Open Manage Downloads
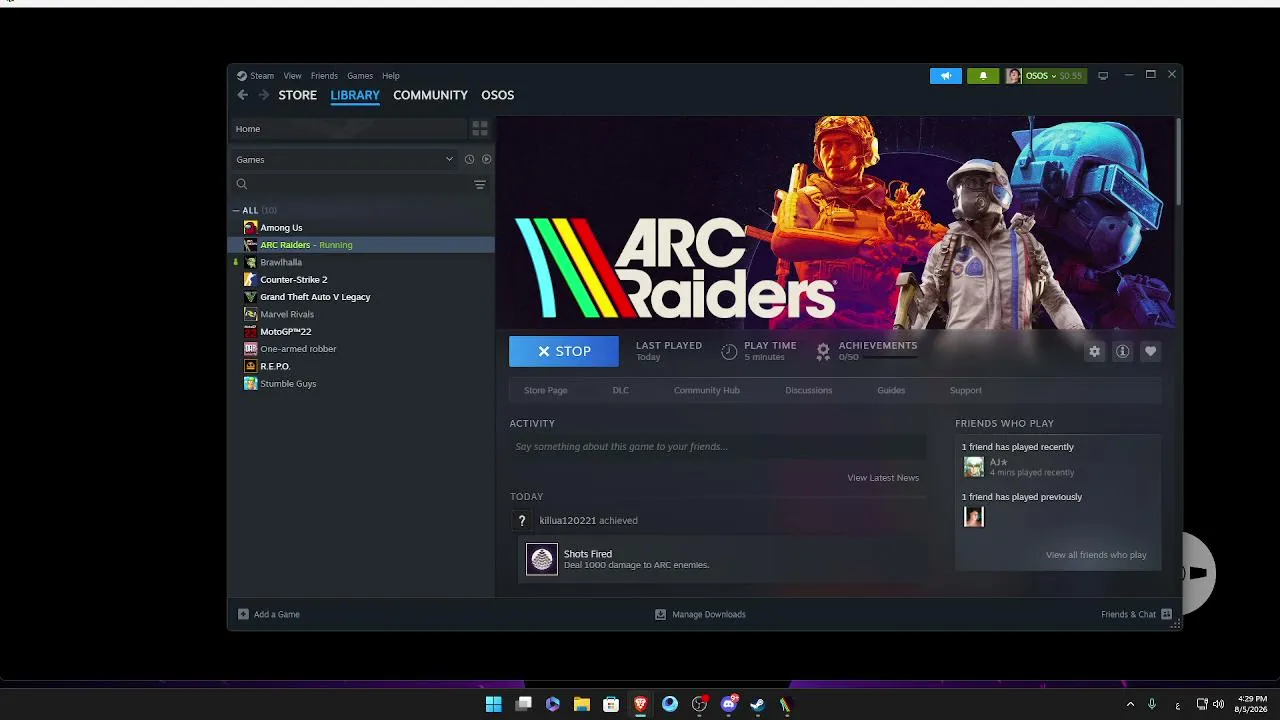1280x720 pixels. (700, 614)
